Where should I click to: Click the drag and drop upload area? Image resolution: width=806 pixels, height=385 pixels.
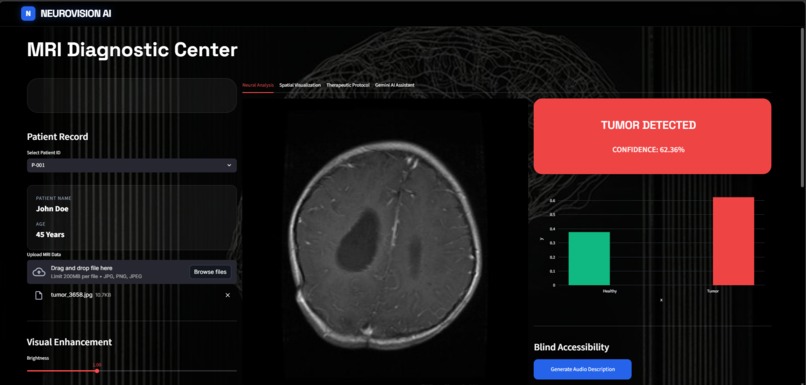tap(132, 272)
